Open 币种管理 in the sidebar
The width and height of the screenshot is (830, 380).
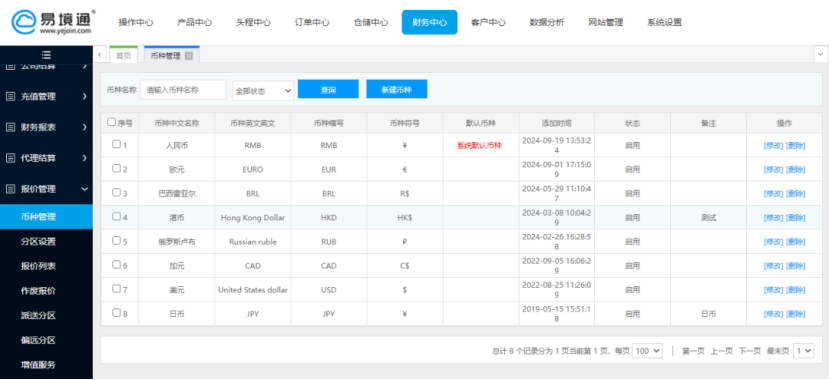coord(46,216)
